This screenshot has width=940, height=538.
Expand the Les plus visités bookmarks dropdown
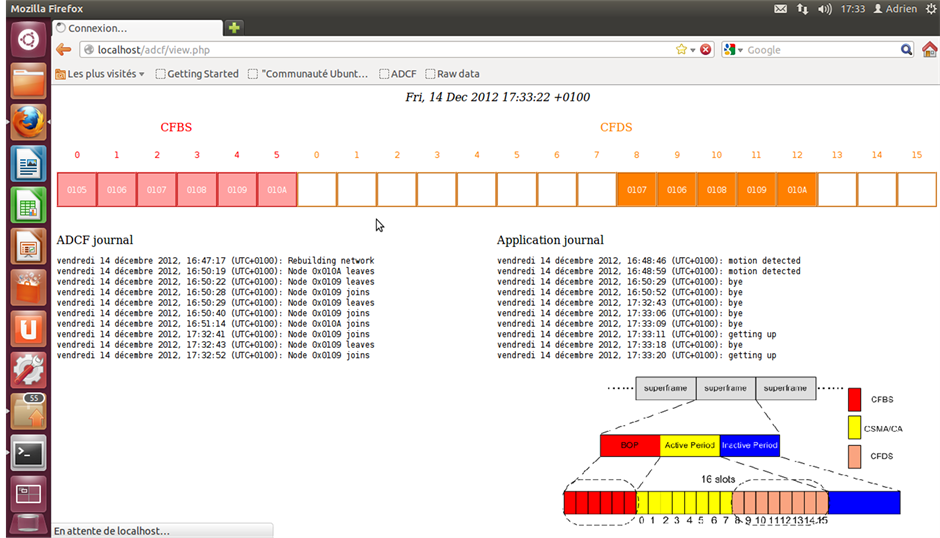click(100, 74)
